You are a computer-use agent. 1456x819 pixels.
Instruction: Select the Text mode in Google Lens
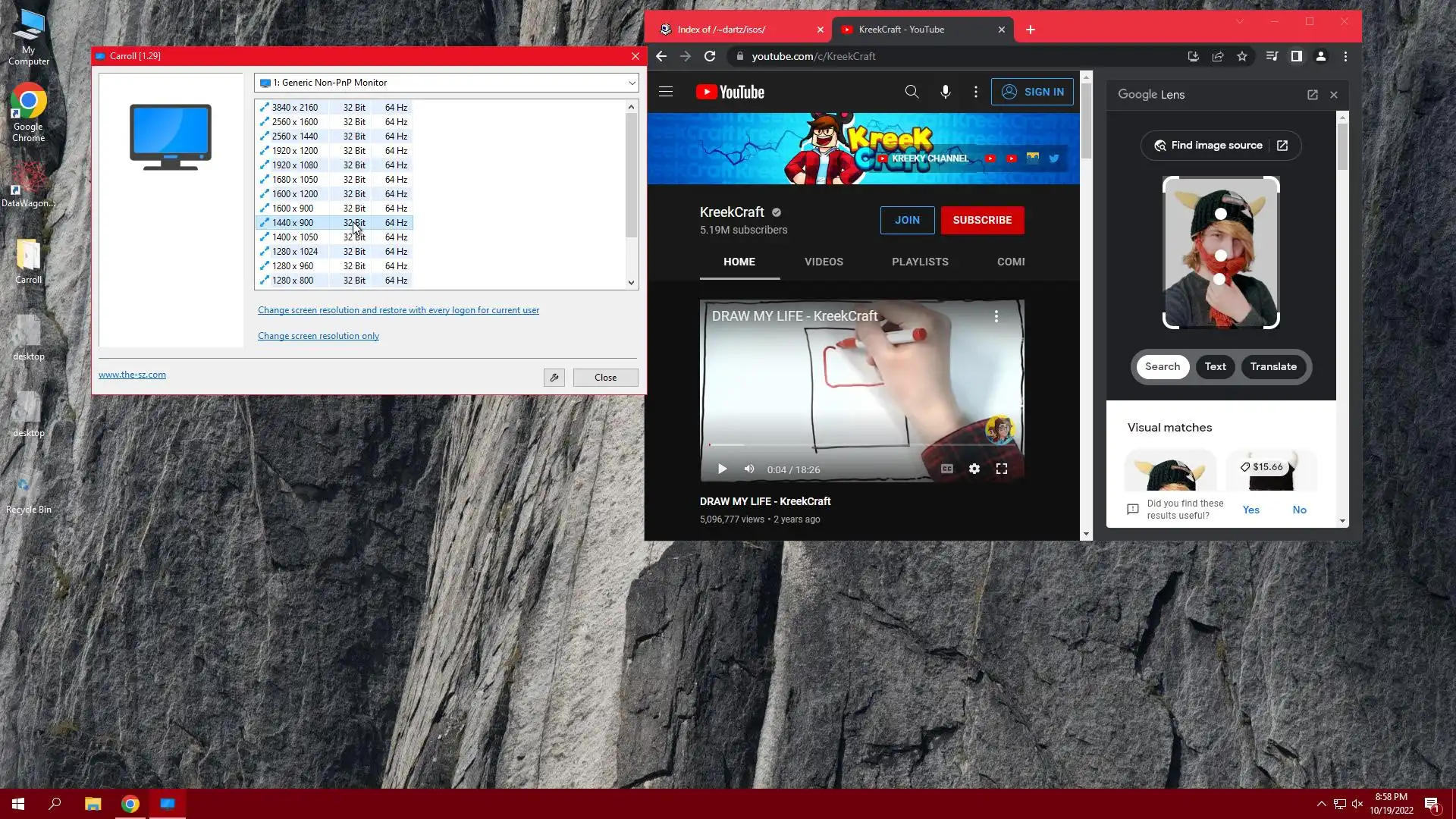tap(1215, 367)
